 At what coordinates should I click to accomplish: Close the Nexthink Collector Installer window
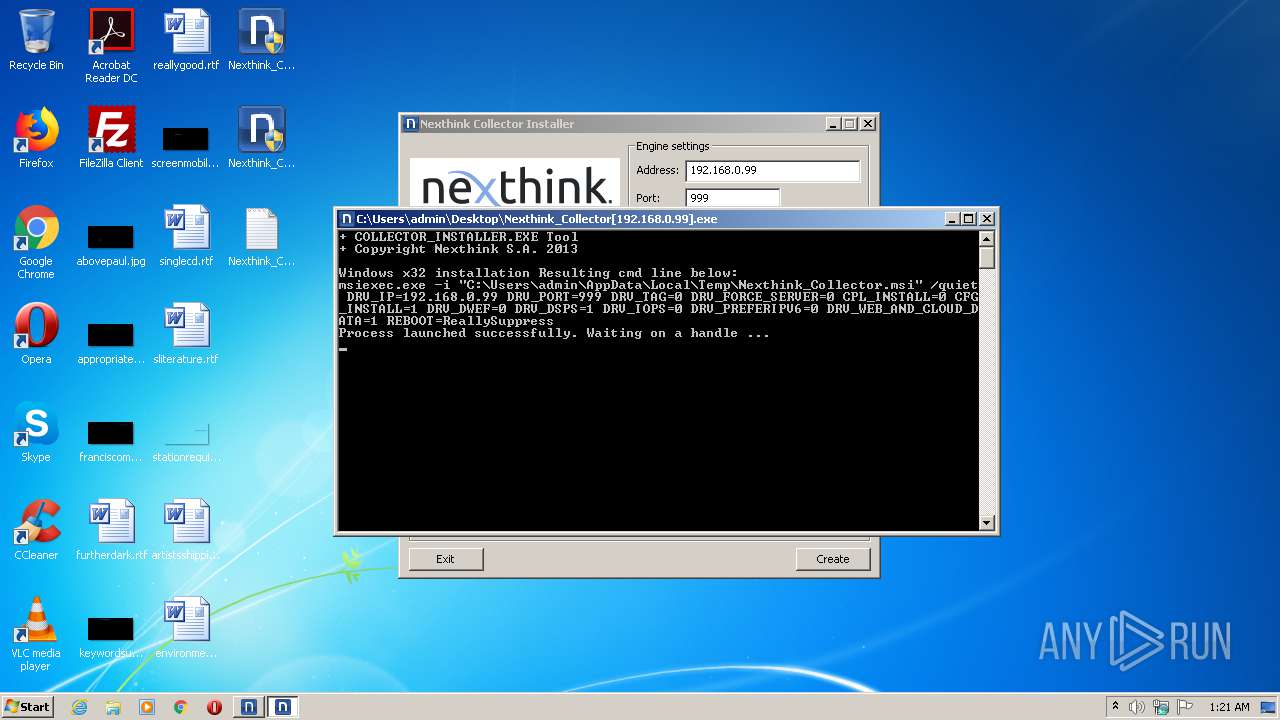(x=868, y=124)
